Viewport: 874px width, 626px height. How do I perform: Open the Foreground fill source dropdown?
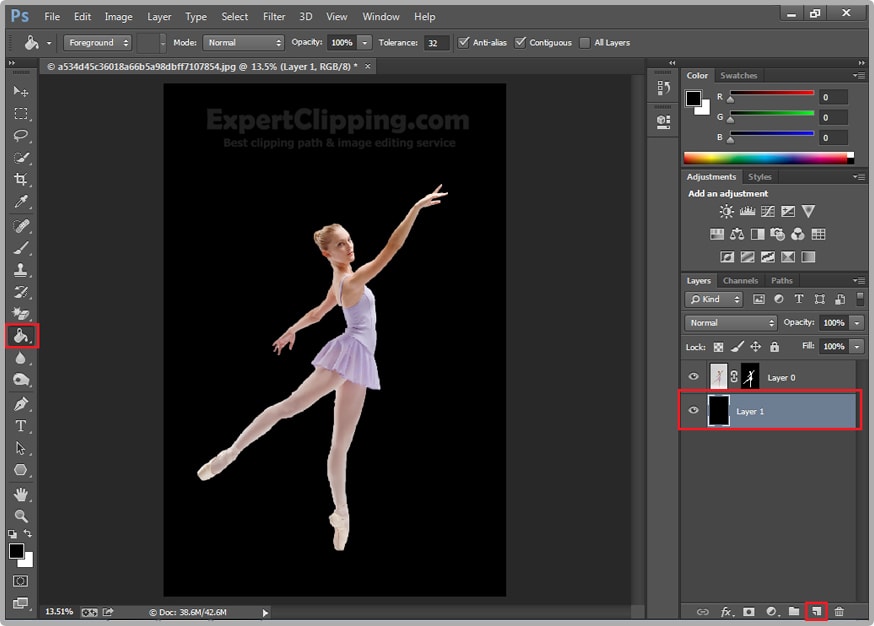pyautogui.click(x=98, y=43)
